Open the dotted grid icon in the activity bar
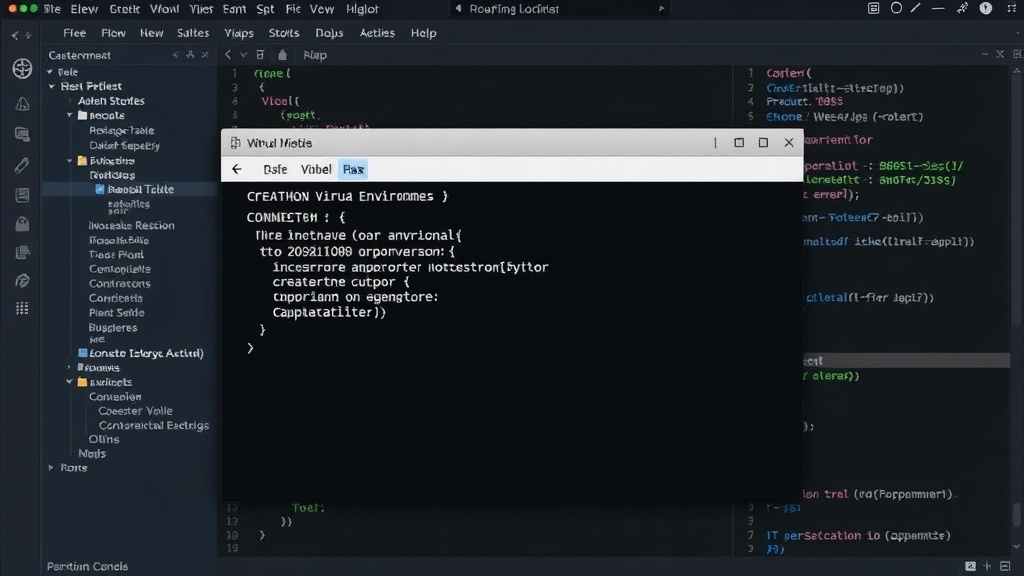 pos(22,308)
